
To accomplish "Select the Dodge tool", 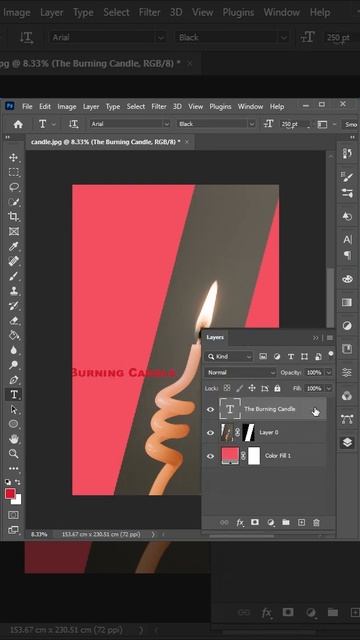I will click(13, 365).
